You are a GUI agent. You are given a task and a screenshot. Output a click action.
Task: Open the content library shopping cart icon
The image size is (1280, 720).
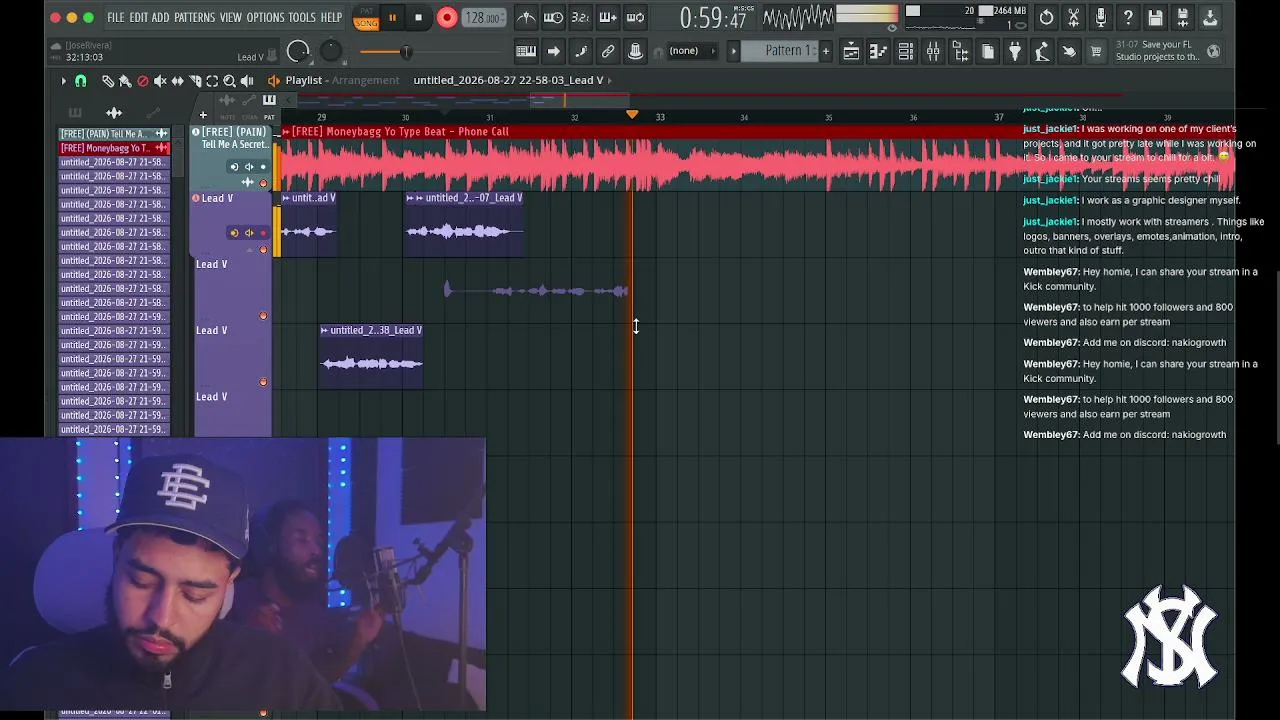pos(1096,51)
